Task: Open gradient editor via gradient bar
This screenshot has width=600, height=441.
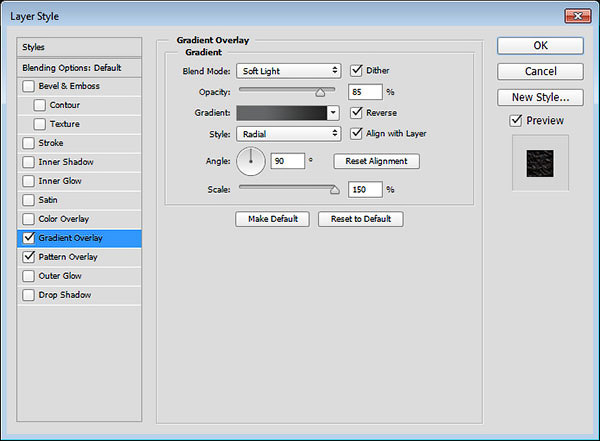Action: point(282,113)
